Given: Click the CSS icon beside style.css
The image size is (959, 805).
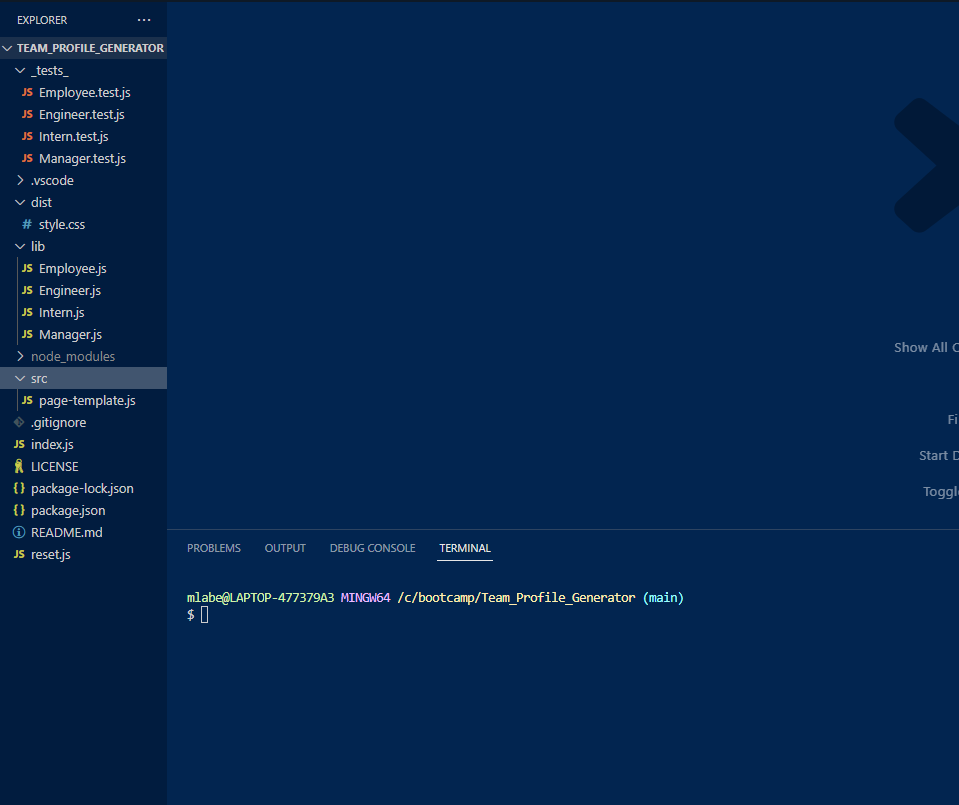Looking at the screenshot, I should pyautogui.click(x=27, y=224).
